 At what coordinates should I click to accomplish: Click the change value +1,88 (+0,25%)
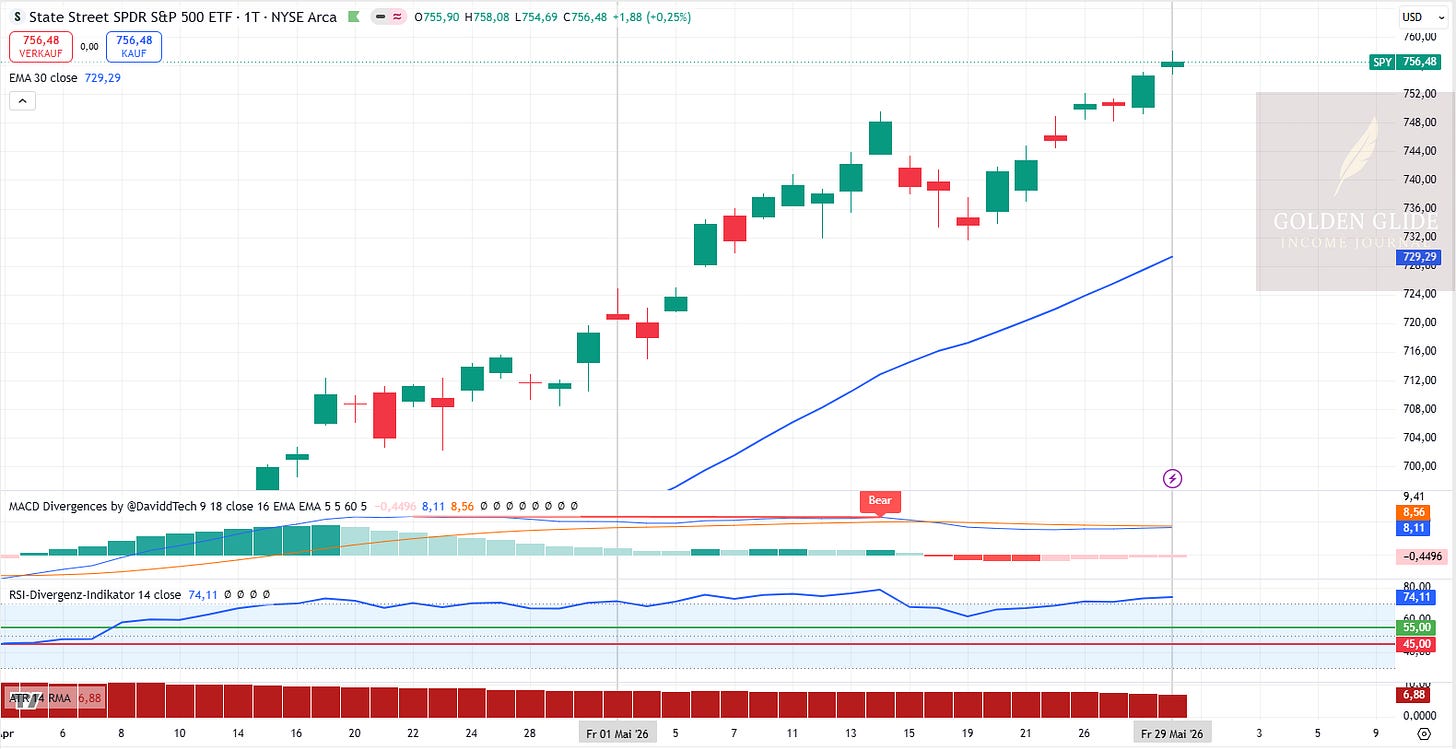[x=653, y=17]
